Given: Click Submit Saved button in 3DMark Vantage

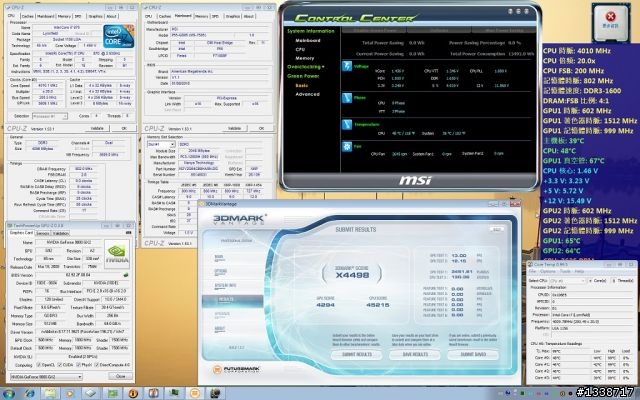Looking at the screenshot, I should (x=473, y=354).
